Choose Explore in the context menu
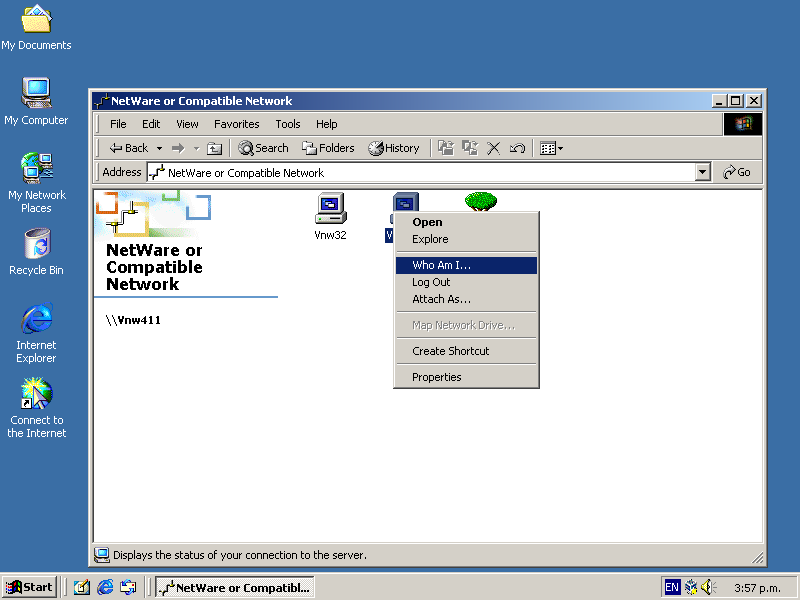Image resolution: width=800 pixels, height=600 pixels. (x=466, y=239)
